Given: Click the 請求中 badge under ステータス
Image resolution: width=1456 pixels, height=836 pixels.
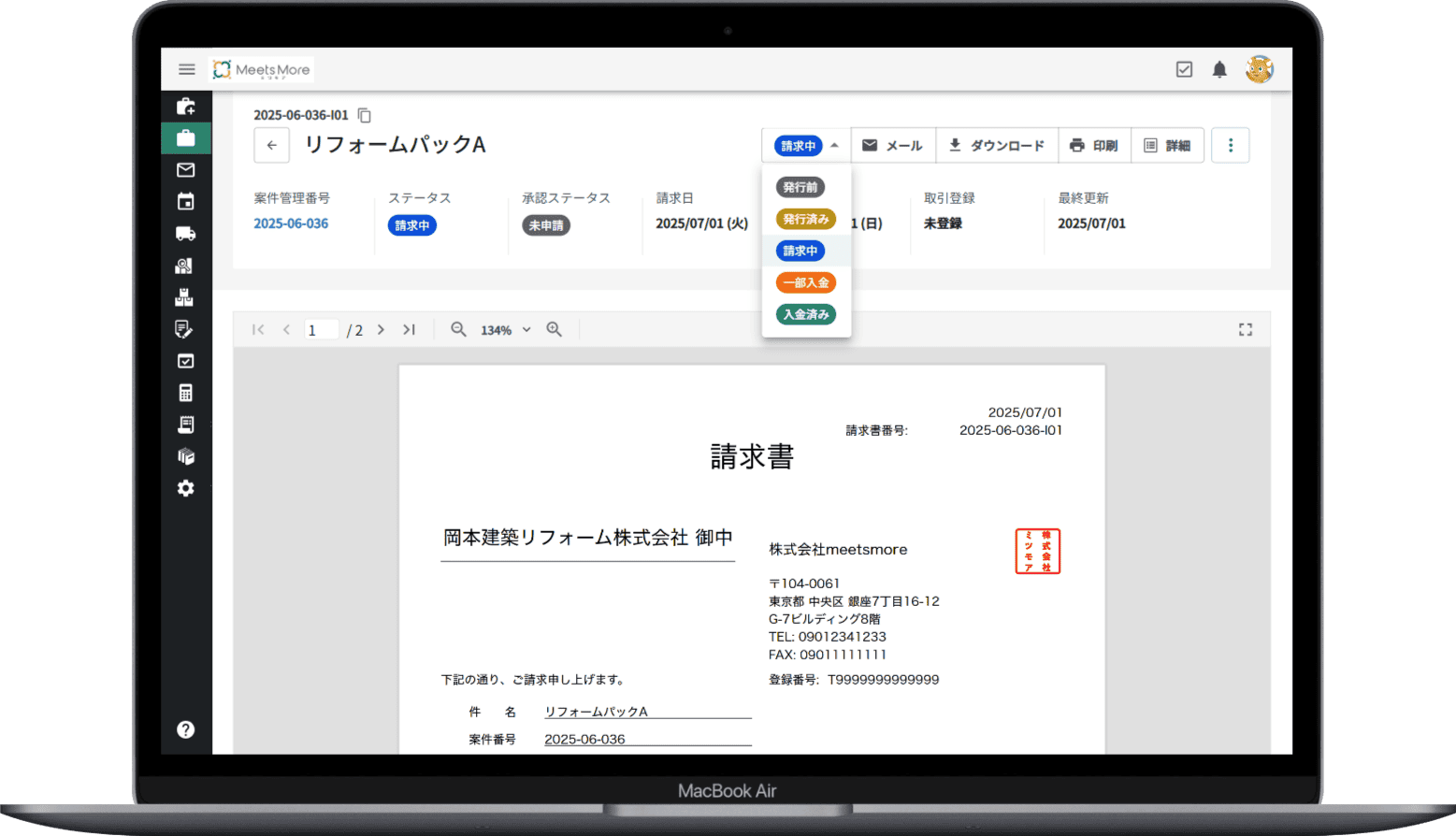Looking at the screenshot, I should click(x=412, y=225).
